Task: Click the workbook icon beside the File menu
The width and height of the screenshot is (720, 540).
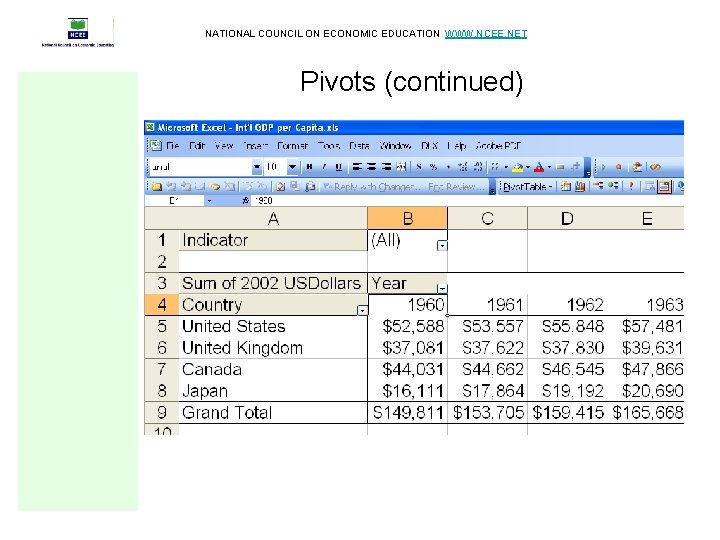Action: pyautogui.click(x=156, y=146)
